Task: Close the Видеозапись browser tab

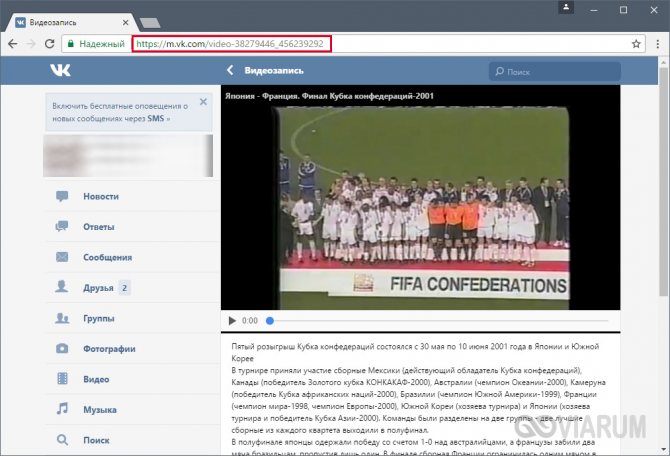Action: [125, 23]
